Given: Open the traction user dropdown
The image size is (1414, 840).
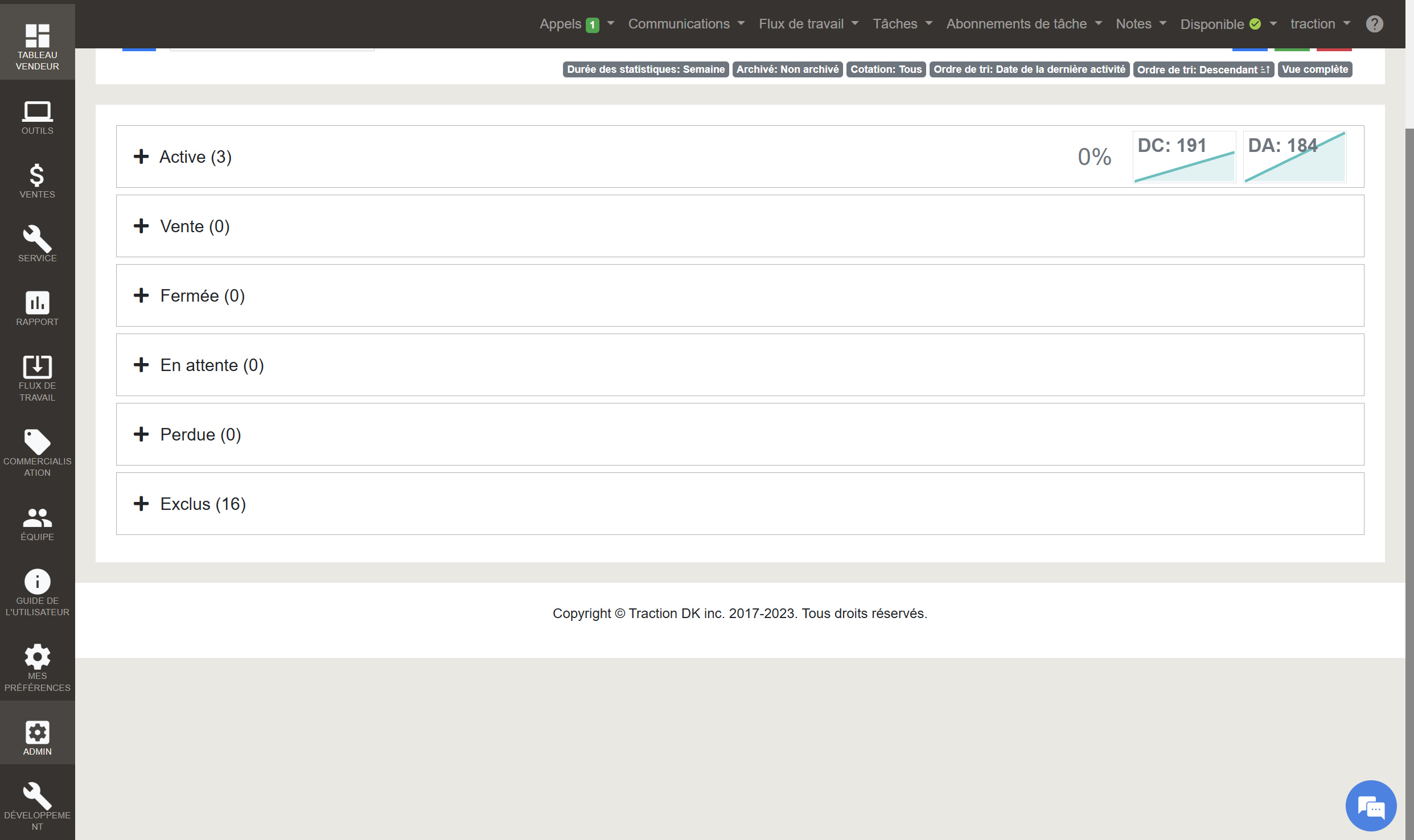Looking at the screenshot, I should (x=1320, y=24).
